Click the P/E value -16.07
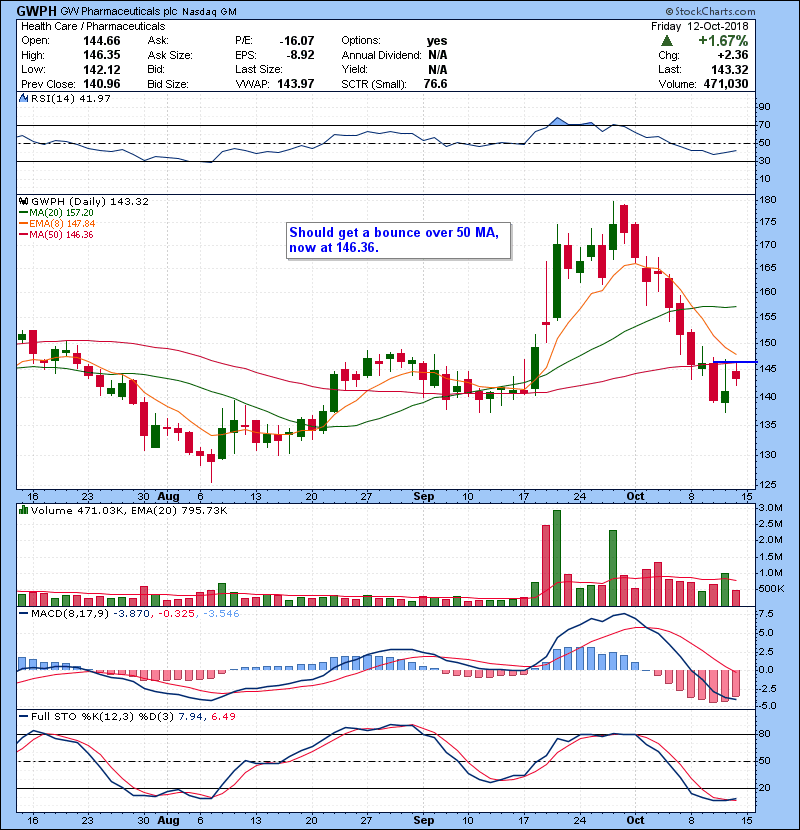800x830 pixels. point(296,41)
